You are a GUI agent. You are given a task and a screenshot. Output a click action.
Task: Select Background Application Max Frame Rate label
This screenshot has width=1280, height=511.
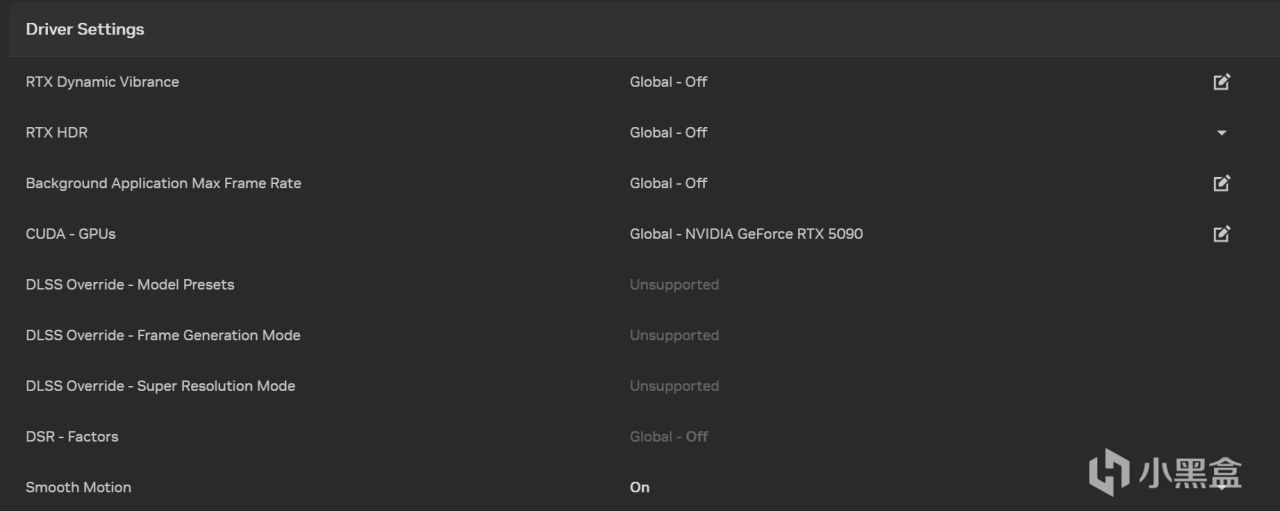click(x=163, y=183)
